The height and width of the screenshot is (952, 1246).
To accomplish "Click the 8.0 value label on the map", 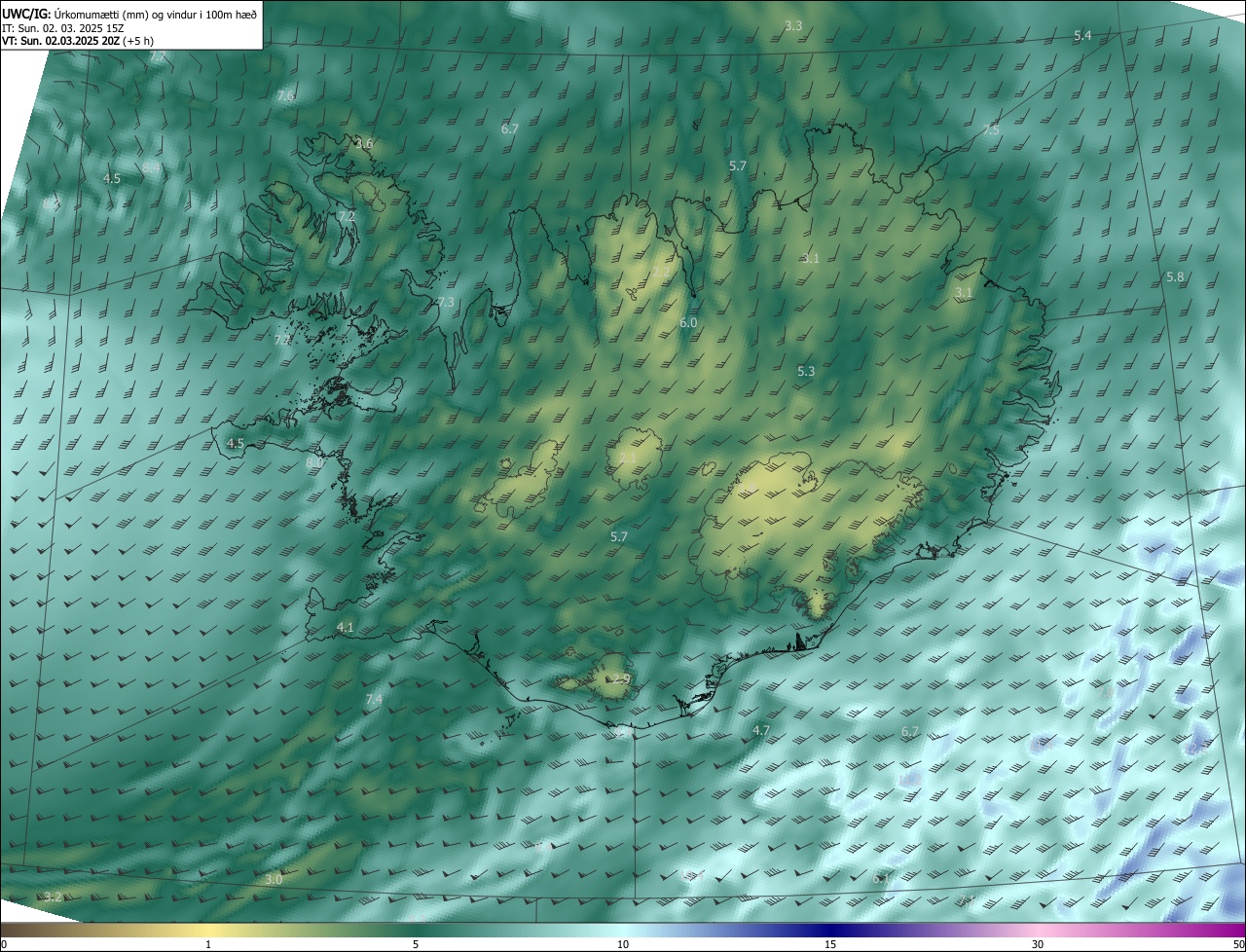I will [314, 463].
